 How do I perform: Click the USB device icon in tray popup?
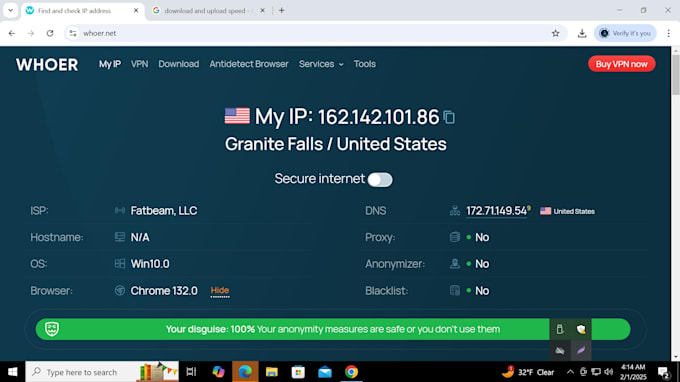[560, 329]
